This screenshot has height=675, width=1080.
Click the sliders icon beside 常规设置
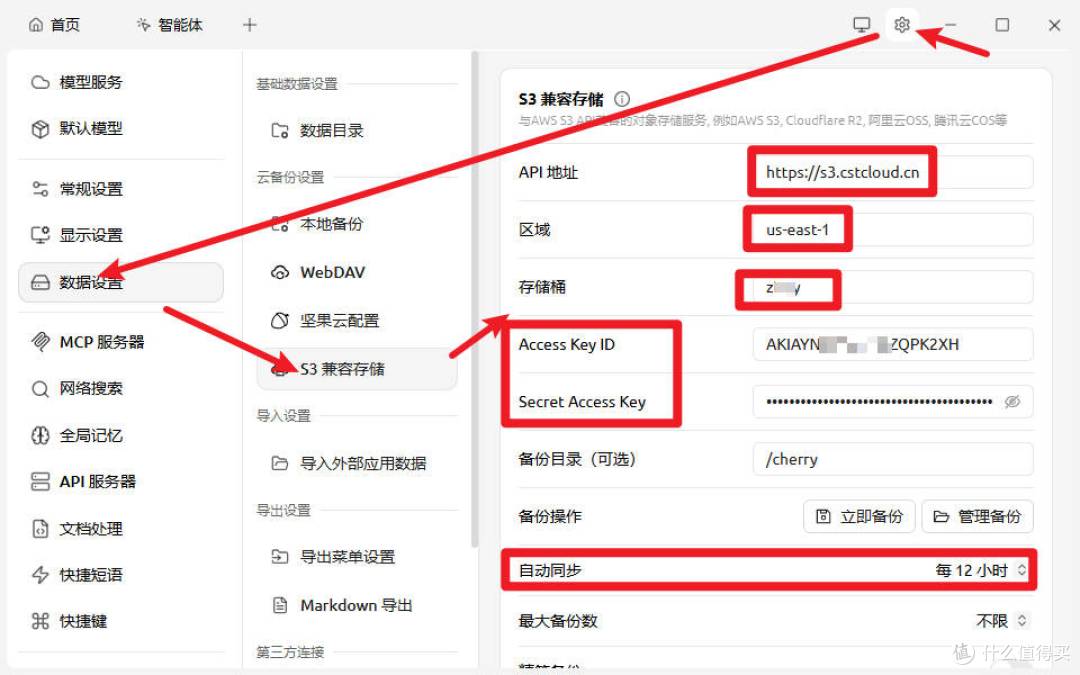[40, 189]
